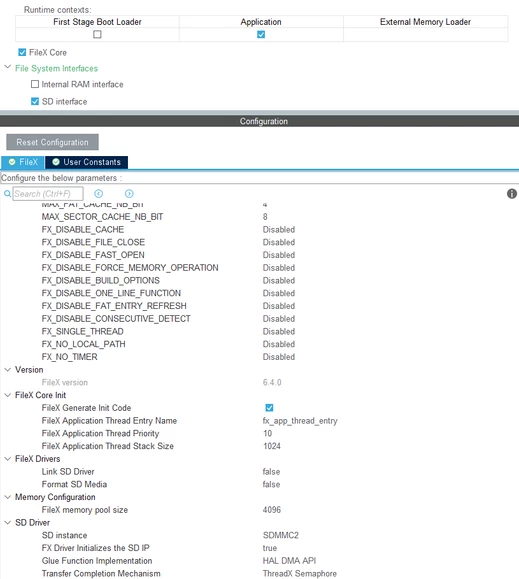The image size is (519, 579).
Task: Collapse the SD Driver section
Action: pos(7,522)
